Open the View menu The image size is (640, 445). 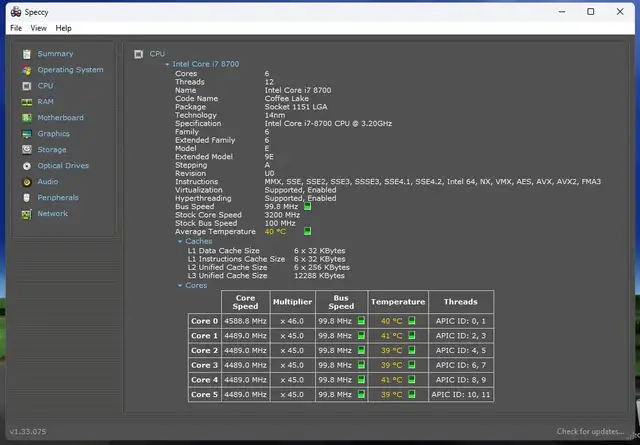[38, 28]
